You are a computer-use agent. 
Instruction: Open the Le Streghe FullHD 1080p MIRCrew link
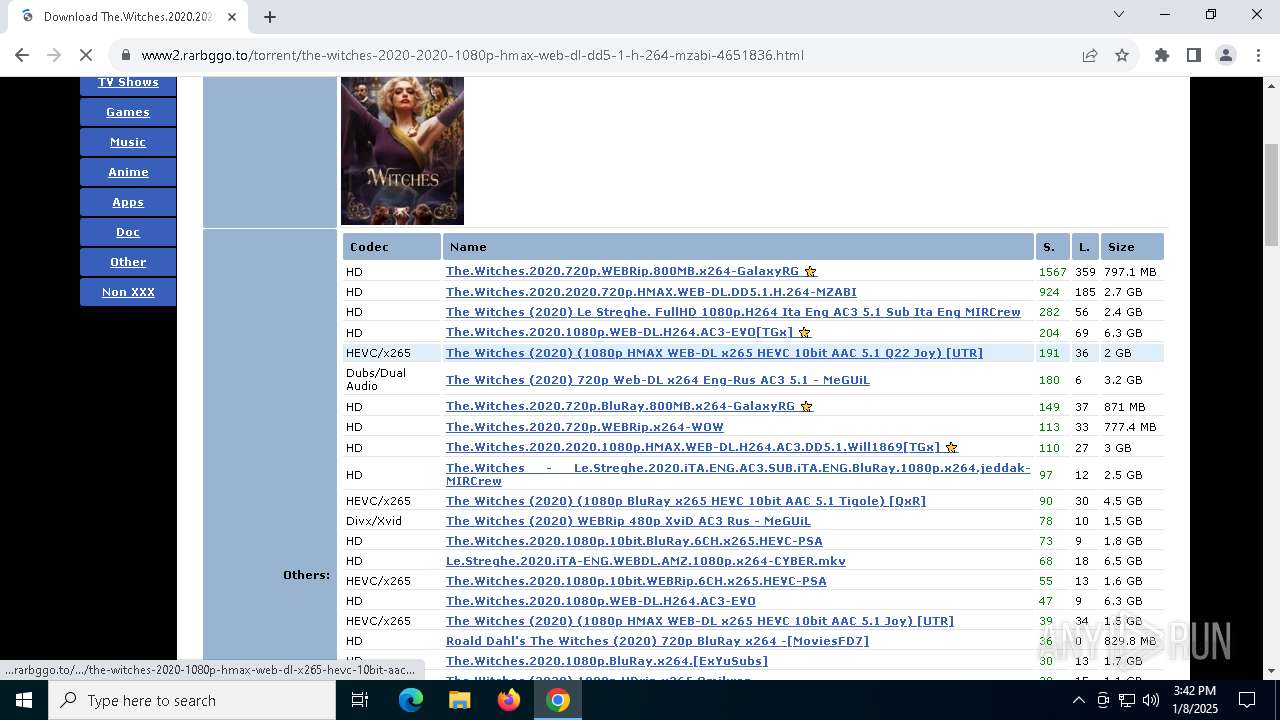coord(733,312)
